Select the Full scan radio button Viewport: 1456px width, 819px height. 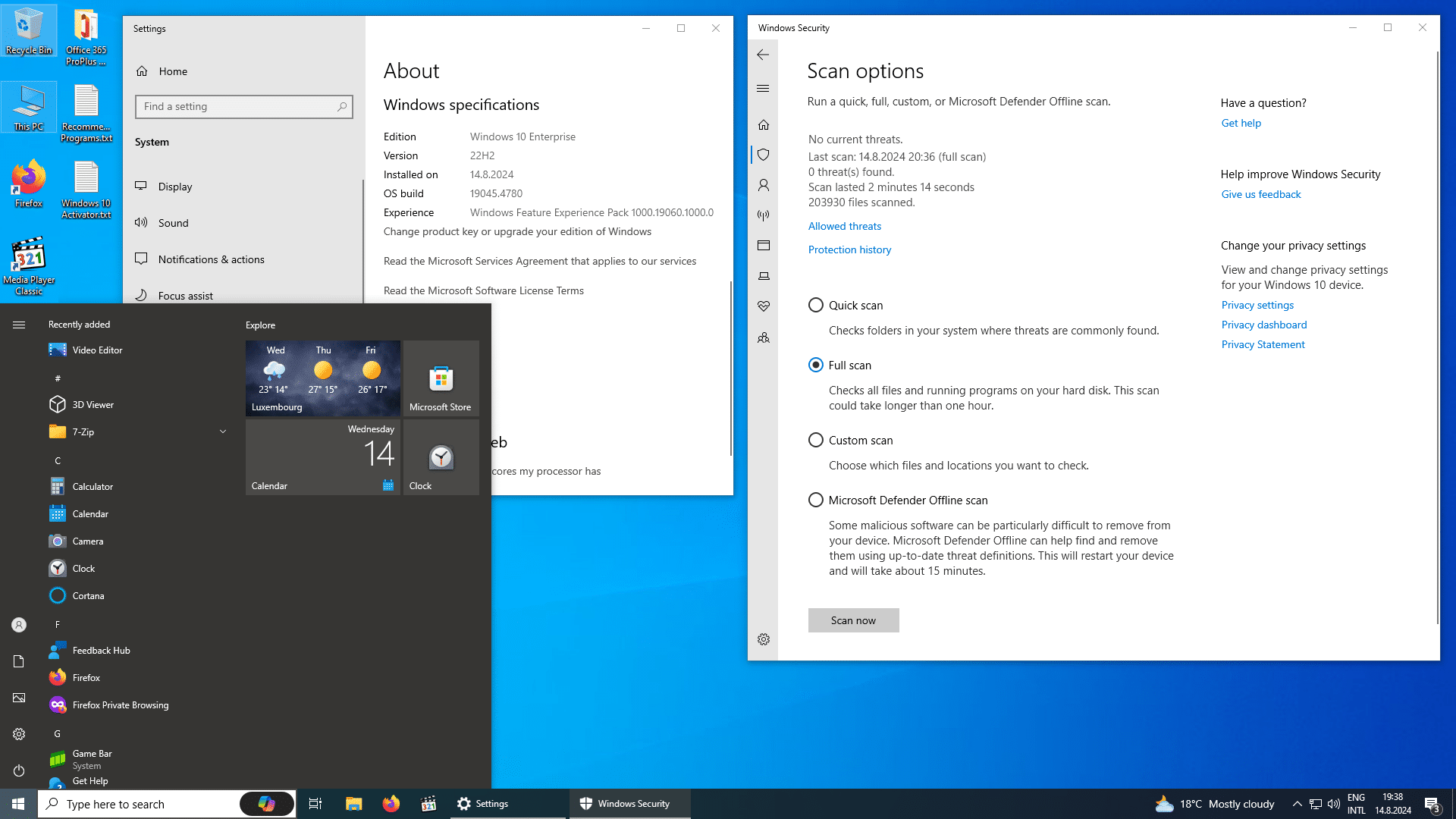(x=817, y=365)
